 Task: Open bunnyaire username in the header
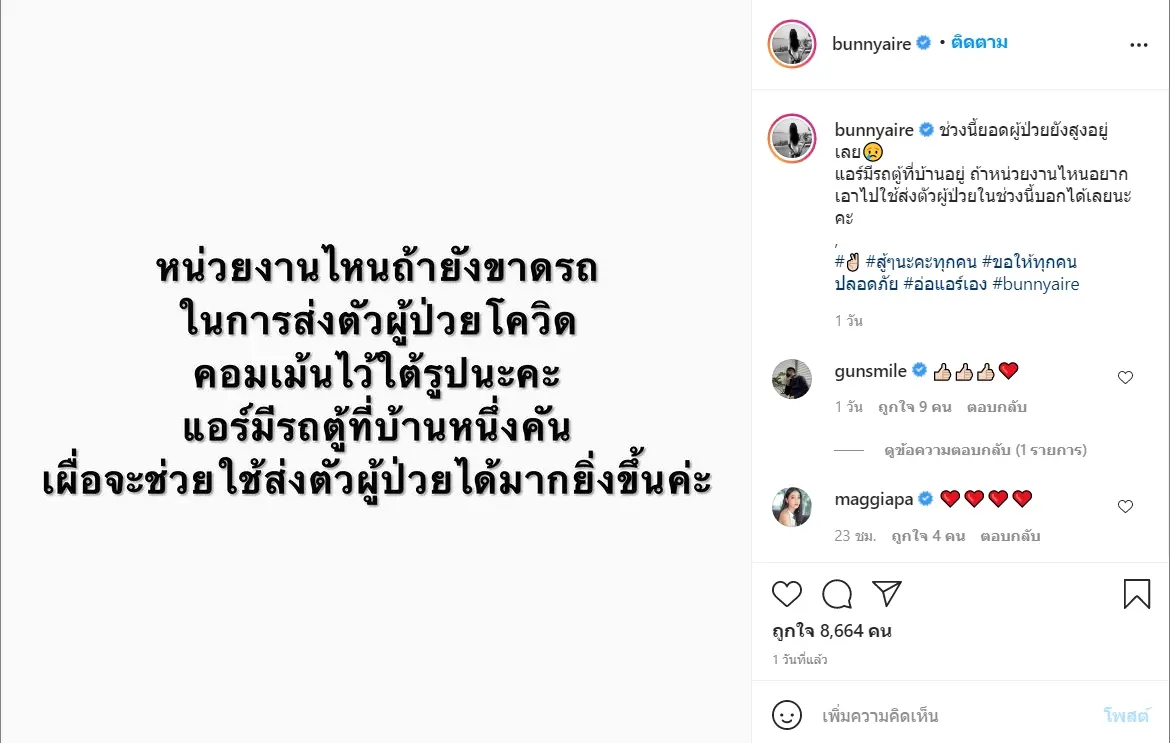[x=871, y=44]
